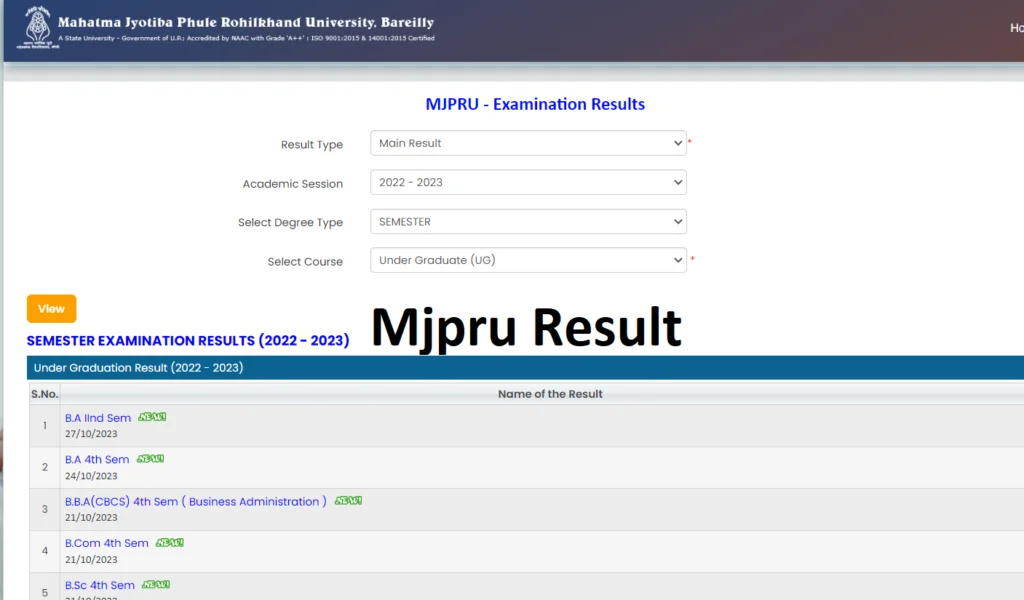Open the B.Sc 4th Sem result
Viewport: 1024px width, 600px height.
pyautogui.click(x=99, y=586)
